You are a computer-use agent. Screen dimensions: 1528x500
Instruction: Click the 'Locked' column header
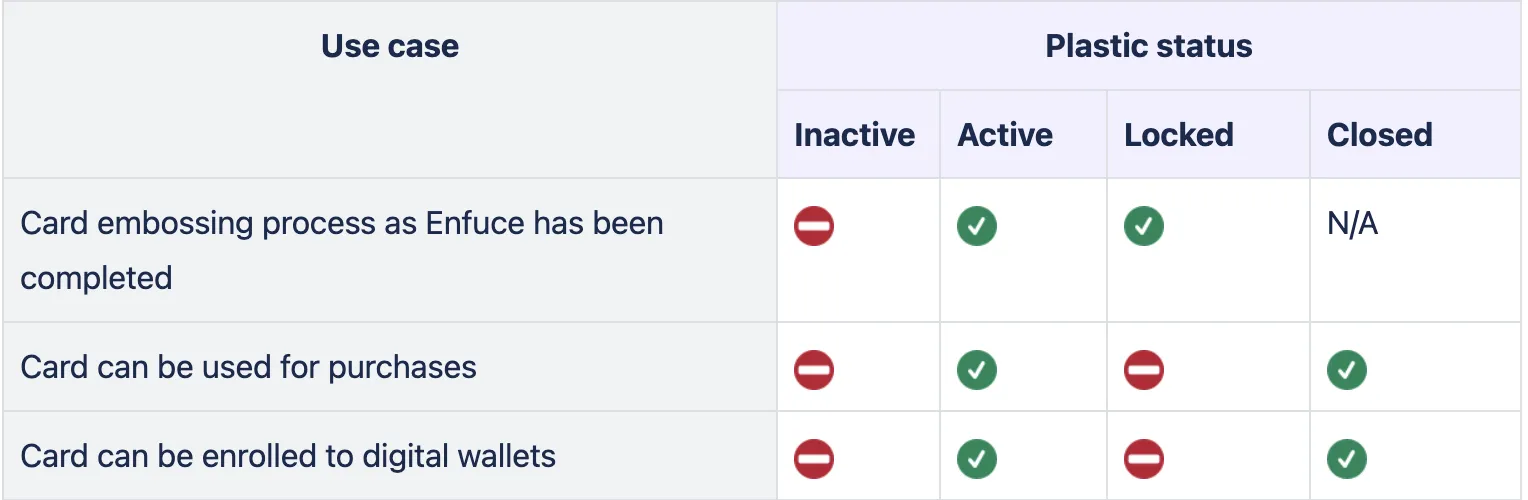point(1179,135)
